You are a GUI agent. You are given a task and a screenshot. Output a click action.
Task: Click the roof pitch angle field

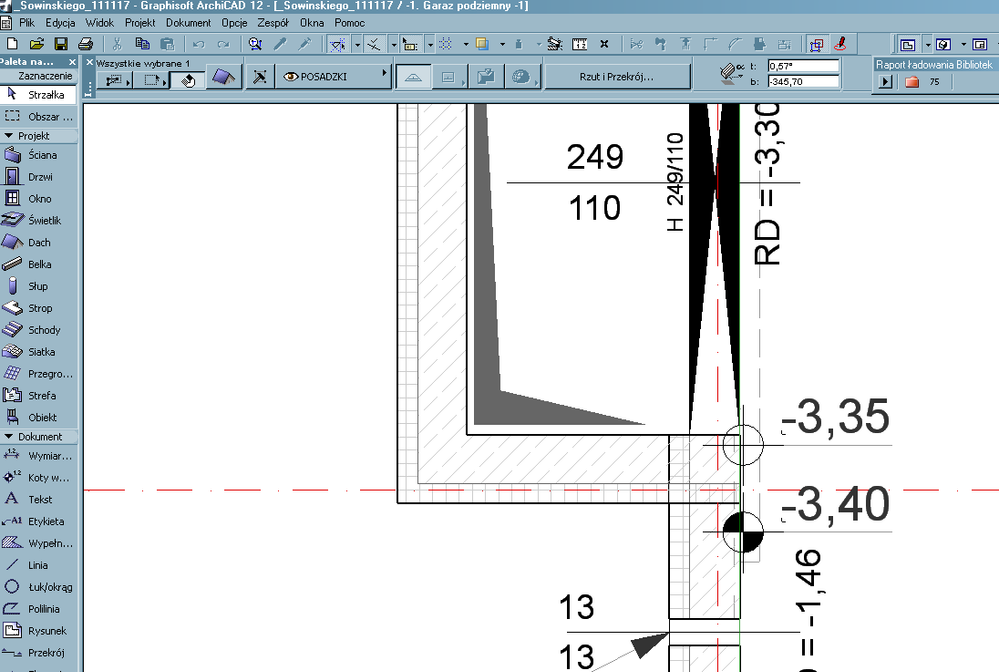pos(803,66)
